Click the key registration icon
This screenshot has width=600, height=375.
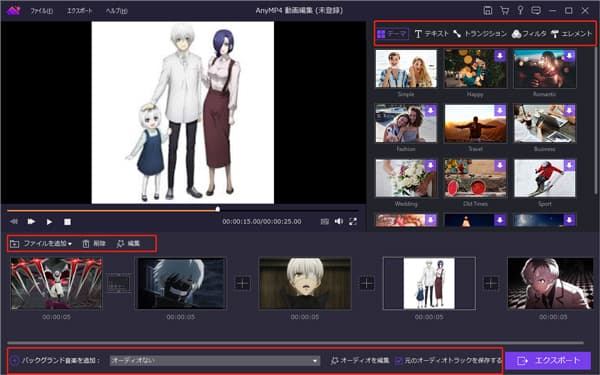point(520,10)
